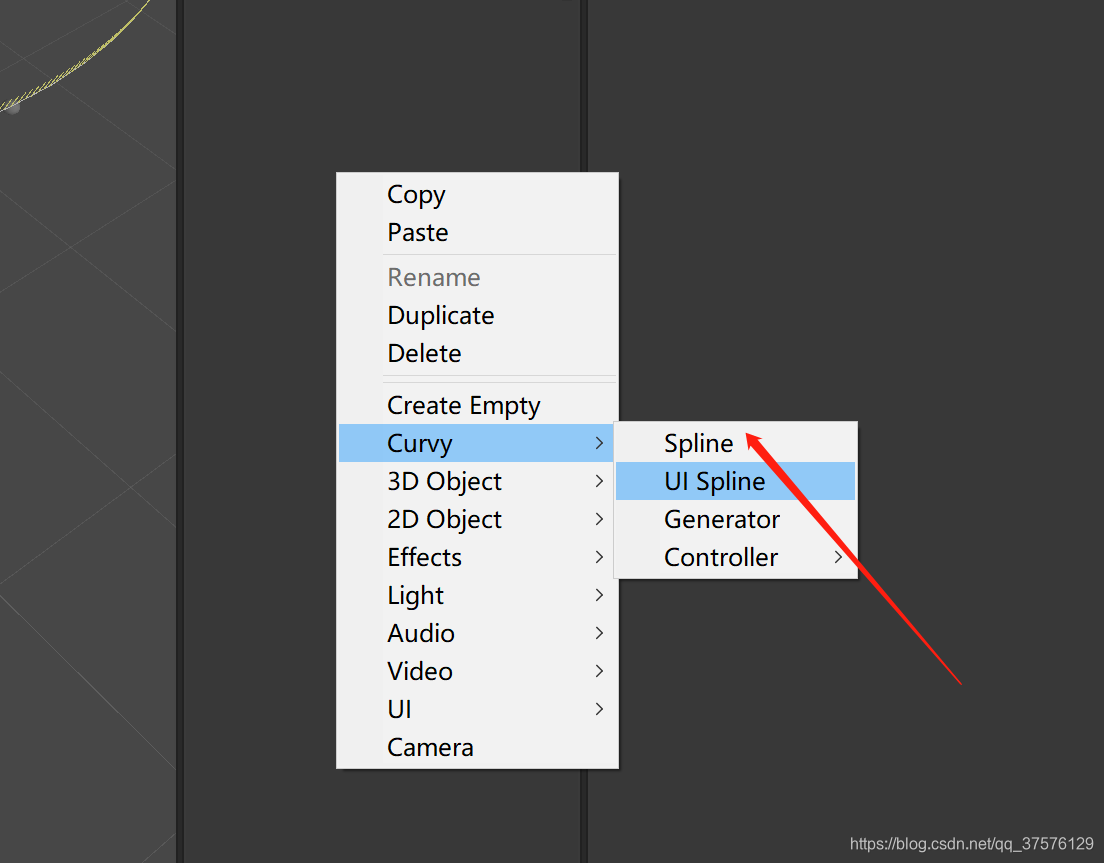Choose Duplicate in the context menu
The height and width of the screenshot is (863, 1104).
pos(441,315)
